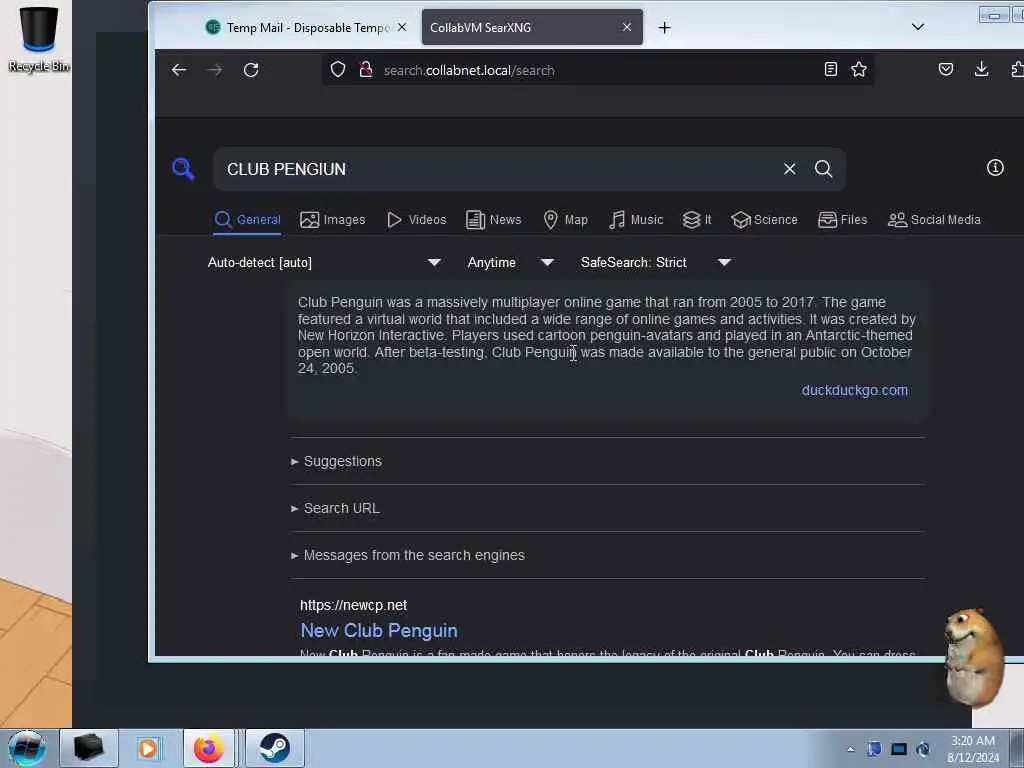This screenshot has width=1024, height=768.
Task: Click the SearXNG logo magnifier icon
Action: (183, 169)
